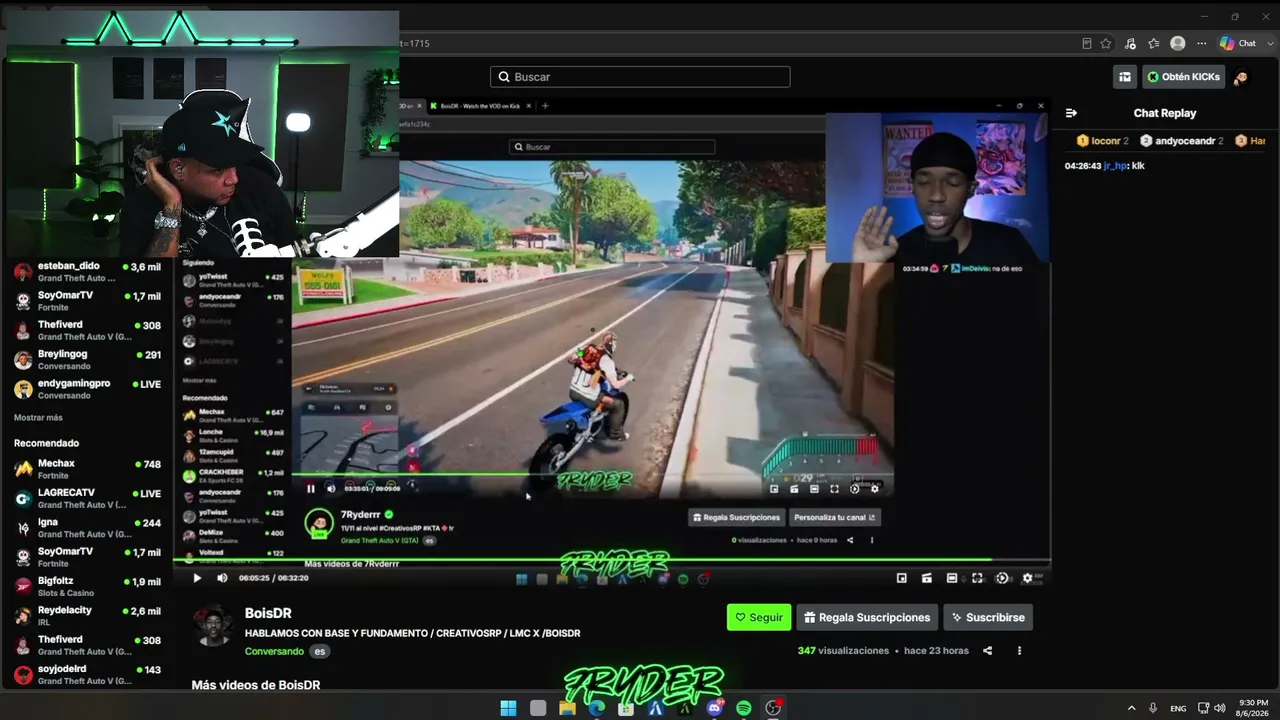
Task: Seek on the outer green video progress bar
Action: tap(612, 560)
